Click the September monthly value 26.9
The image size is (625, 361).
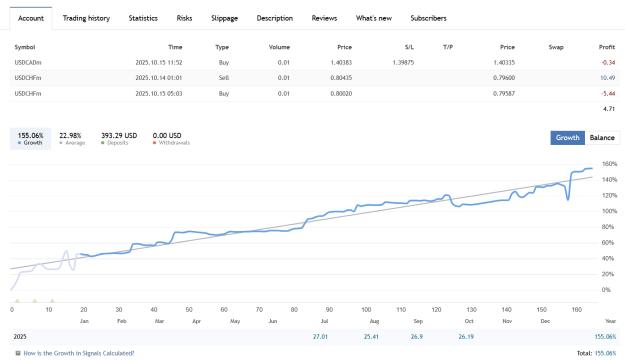417,337
